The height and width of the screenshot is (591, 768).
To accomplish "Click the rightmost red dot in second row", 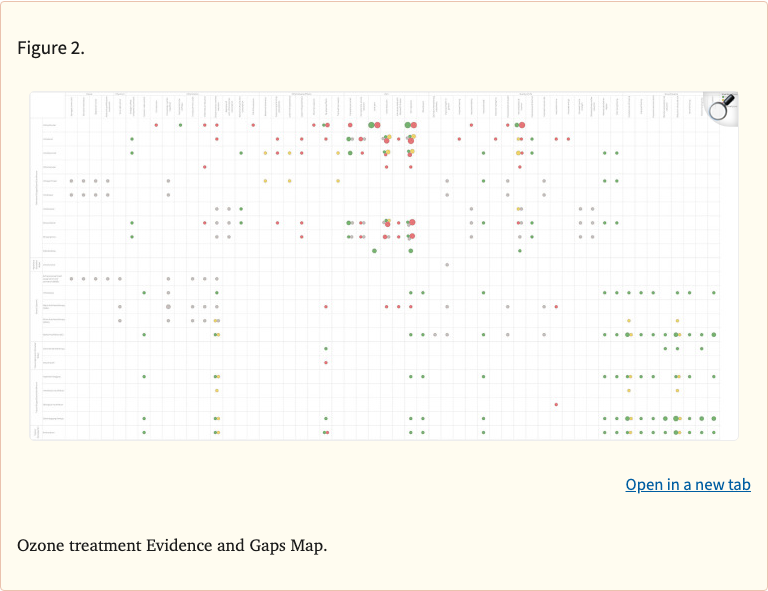I will pos(568,139).
